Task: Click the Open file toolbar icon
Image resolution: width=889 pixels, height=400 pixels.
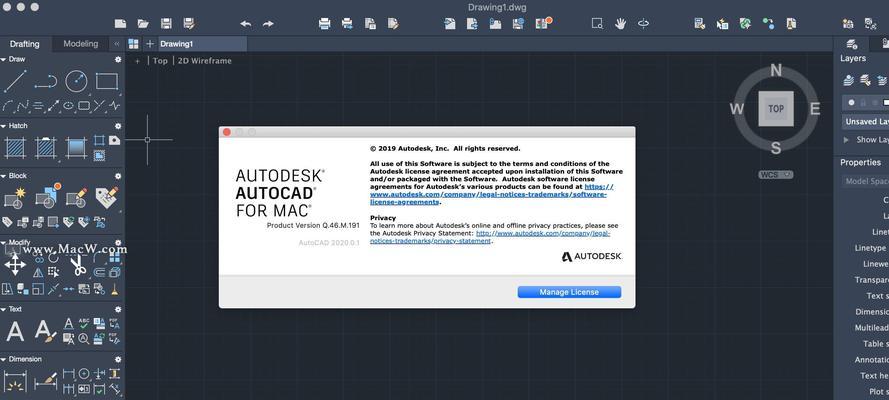Action: 143,24
